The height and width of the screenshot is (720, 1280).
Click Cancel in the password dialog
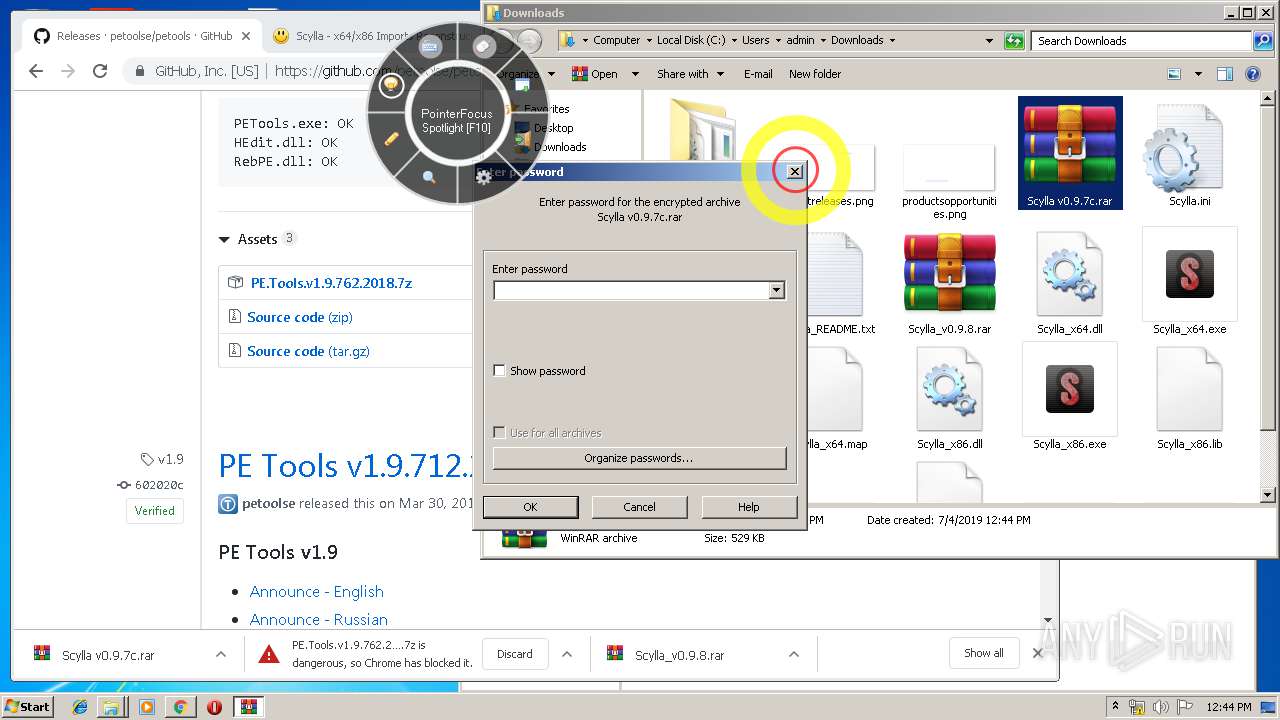[639, 507]
